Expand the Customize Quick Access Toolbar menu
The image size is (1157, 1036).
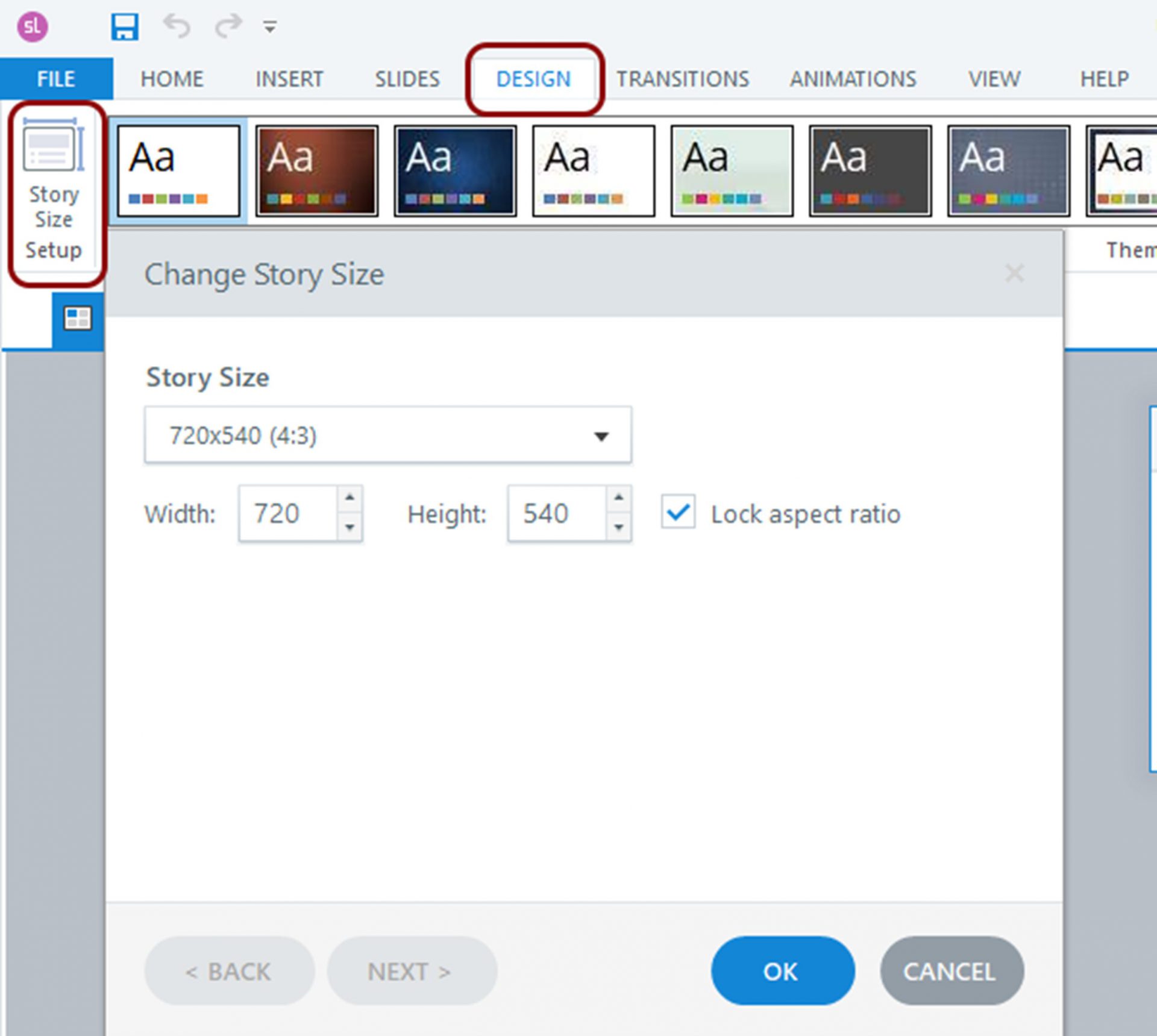[269, 25]
